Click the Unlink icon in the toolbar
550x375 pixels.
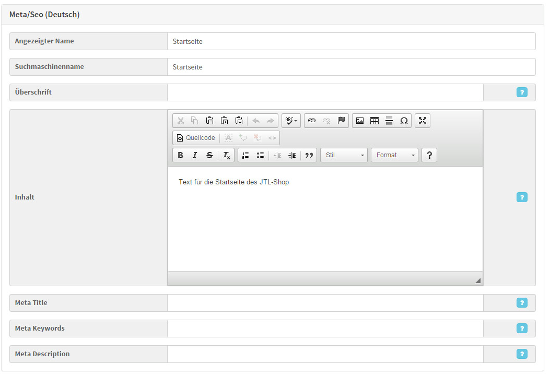pos(327,121)
